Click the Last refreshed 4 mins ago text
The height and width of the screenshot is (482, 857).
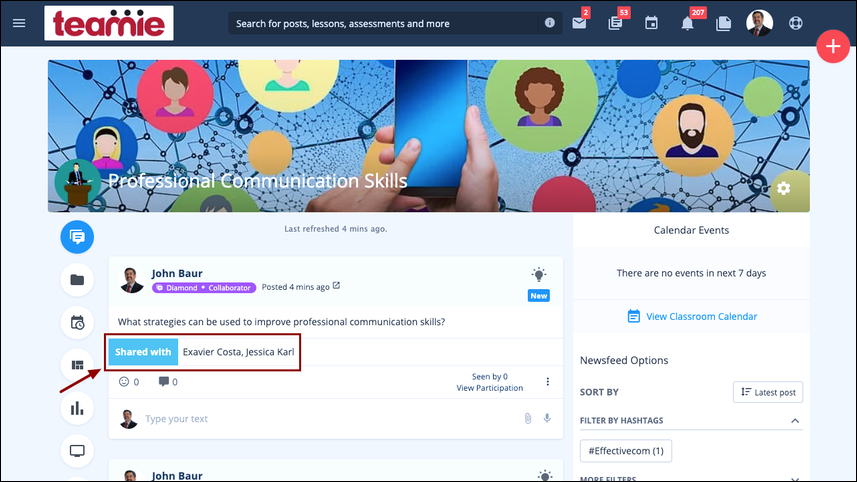[336, 229]
